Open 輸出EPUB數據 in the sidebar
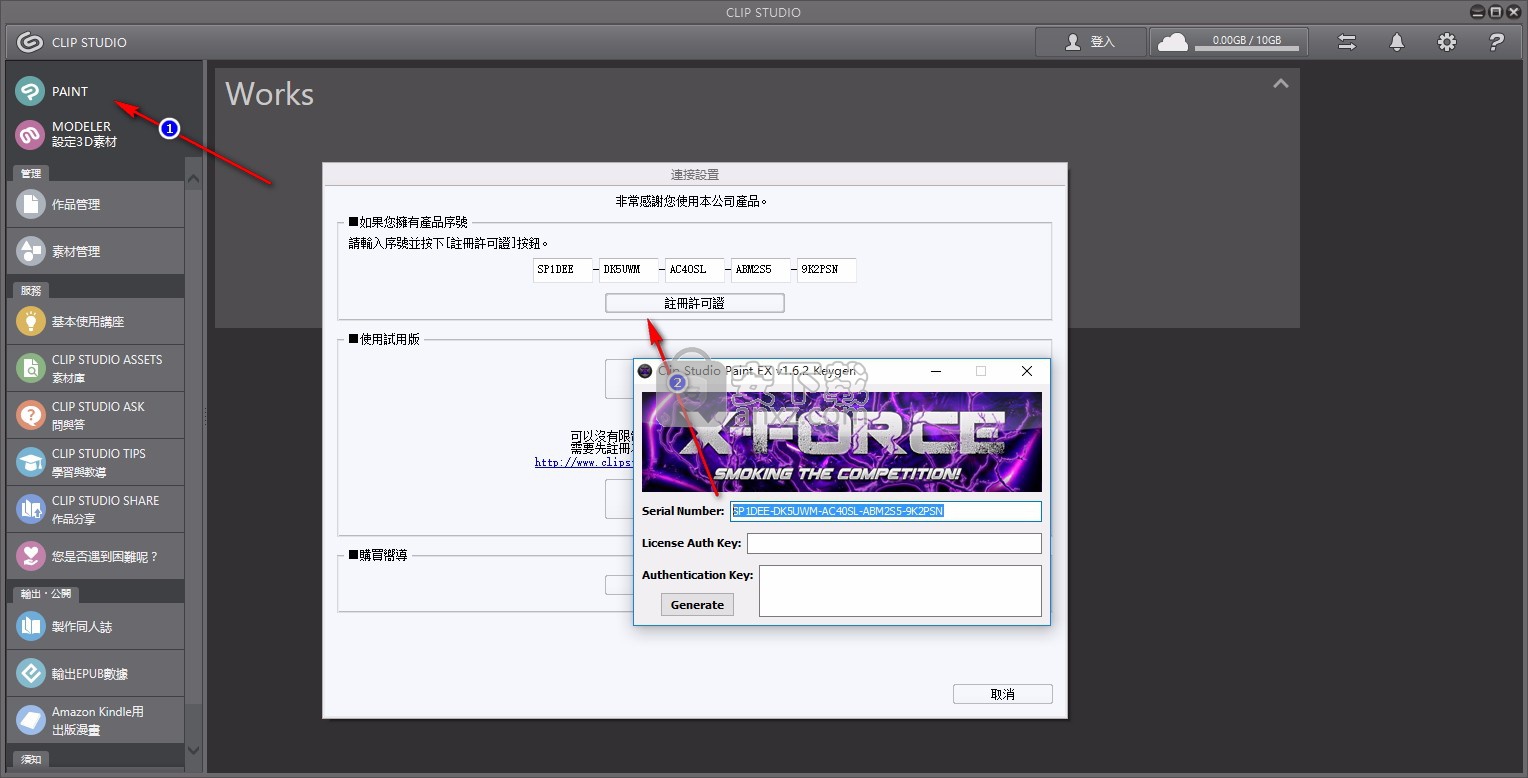The width and height of the screenshot is (1528, 778). (95, 673)
